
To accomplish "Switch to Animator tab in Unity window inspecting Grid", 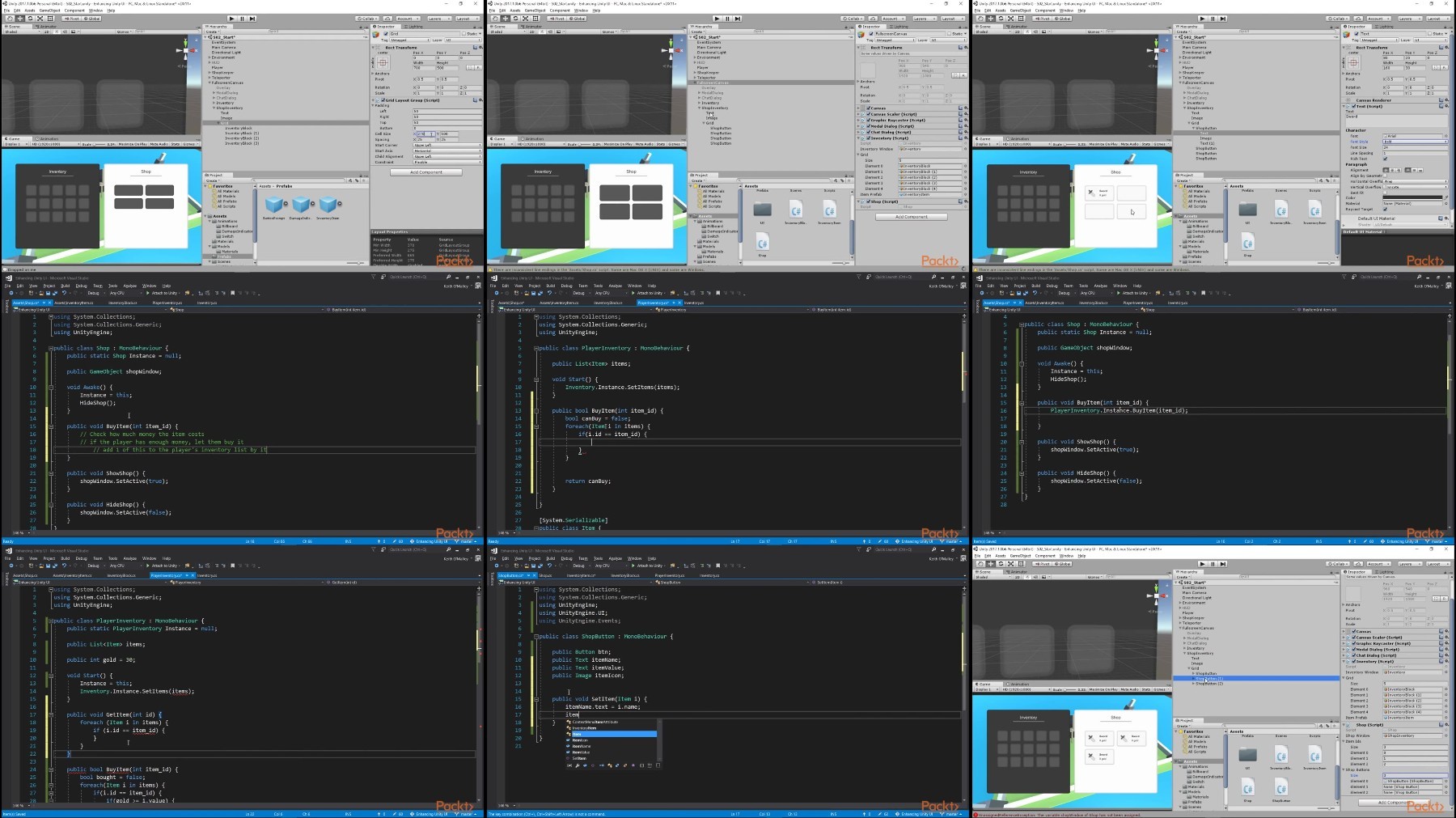I will [x=45, y=27].
